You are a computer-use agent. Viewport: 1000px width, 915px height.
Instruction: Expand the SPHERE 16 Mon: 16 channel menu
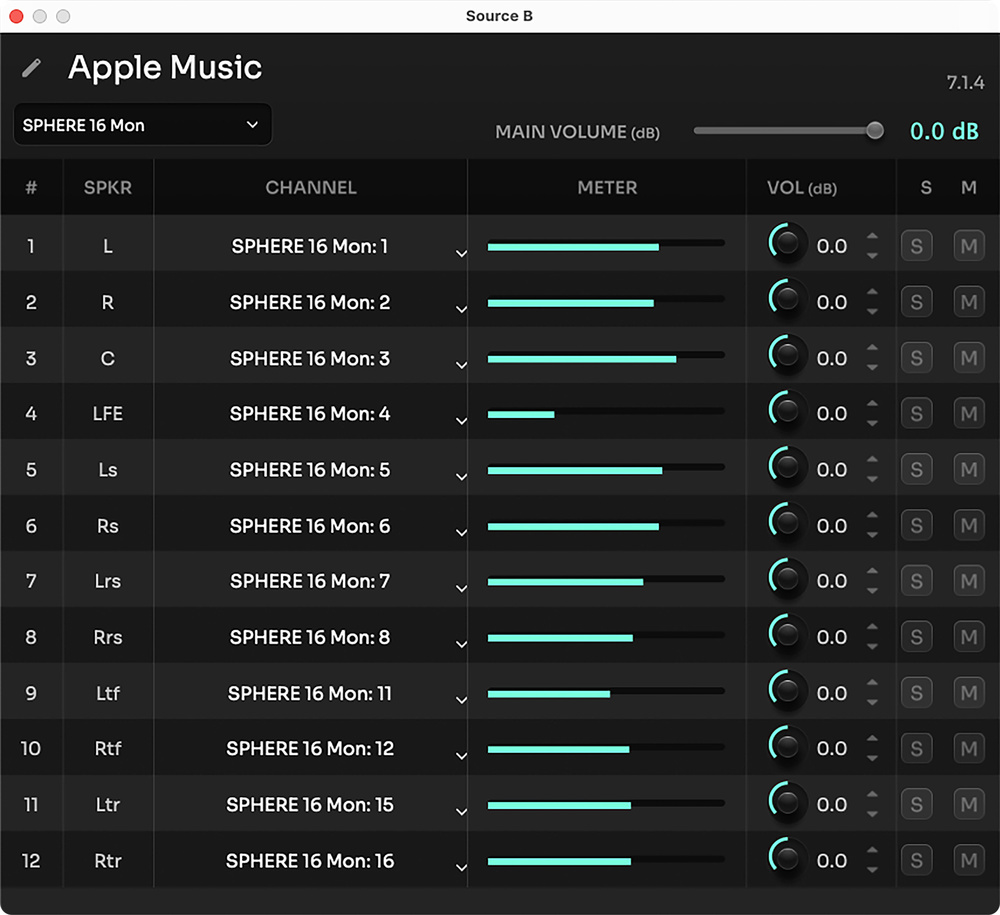(x=461, y=867)
